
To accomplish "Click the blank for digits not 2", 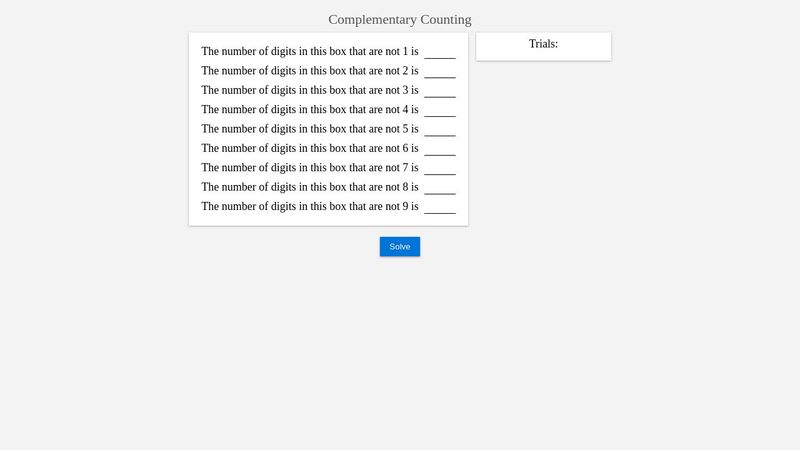I will pos(440,71).
